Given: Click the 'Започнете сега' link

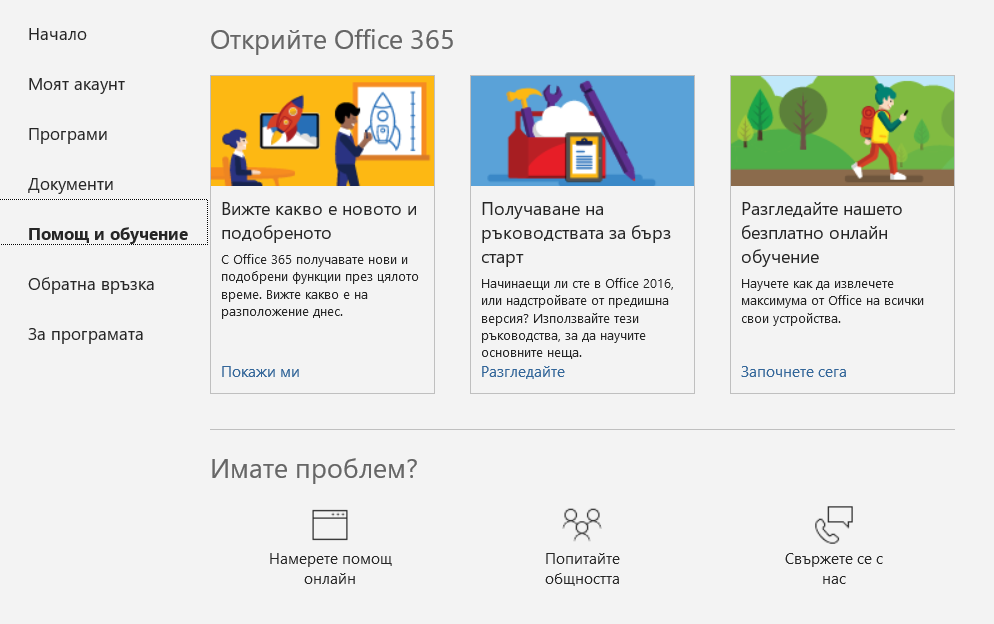Looking at the screenshot, I should coord(793,372).
